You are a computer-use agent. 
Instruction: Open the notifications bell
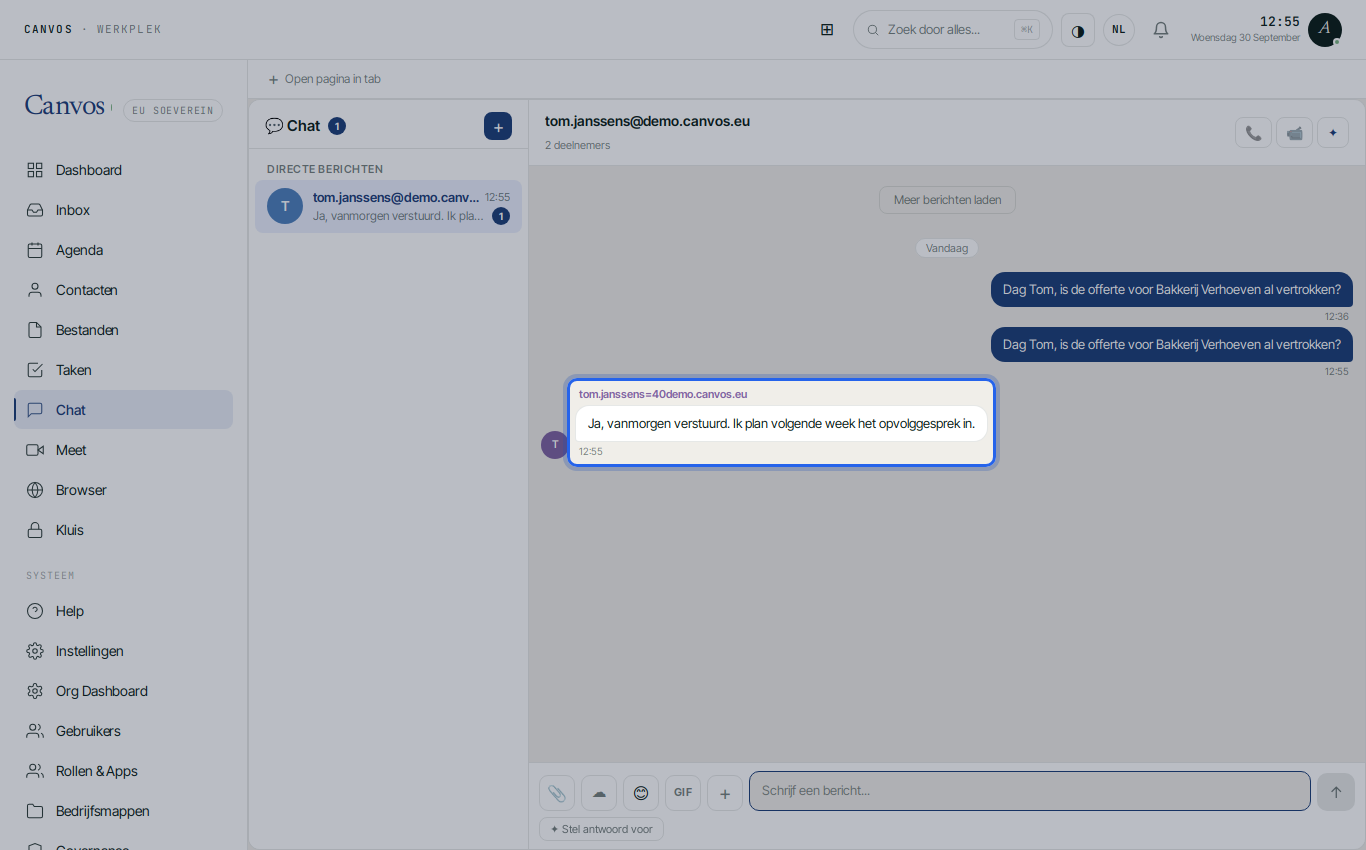tap(1161, 30)
